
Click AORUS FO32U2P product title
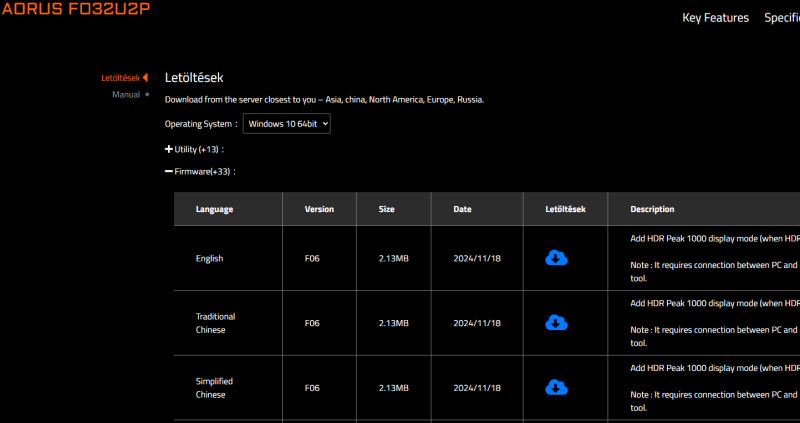point(76,9)
